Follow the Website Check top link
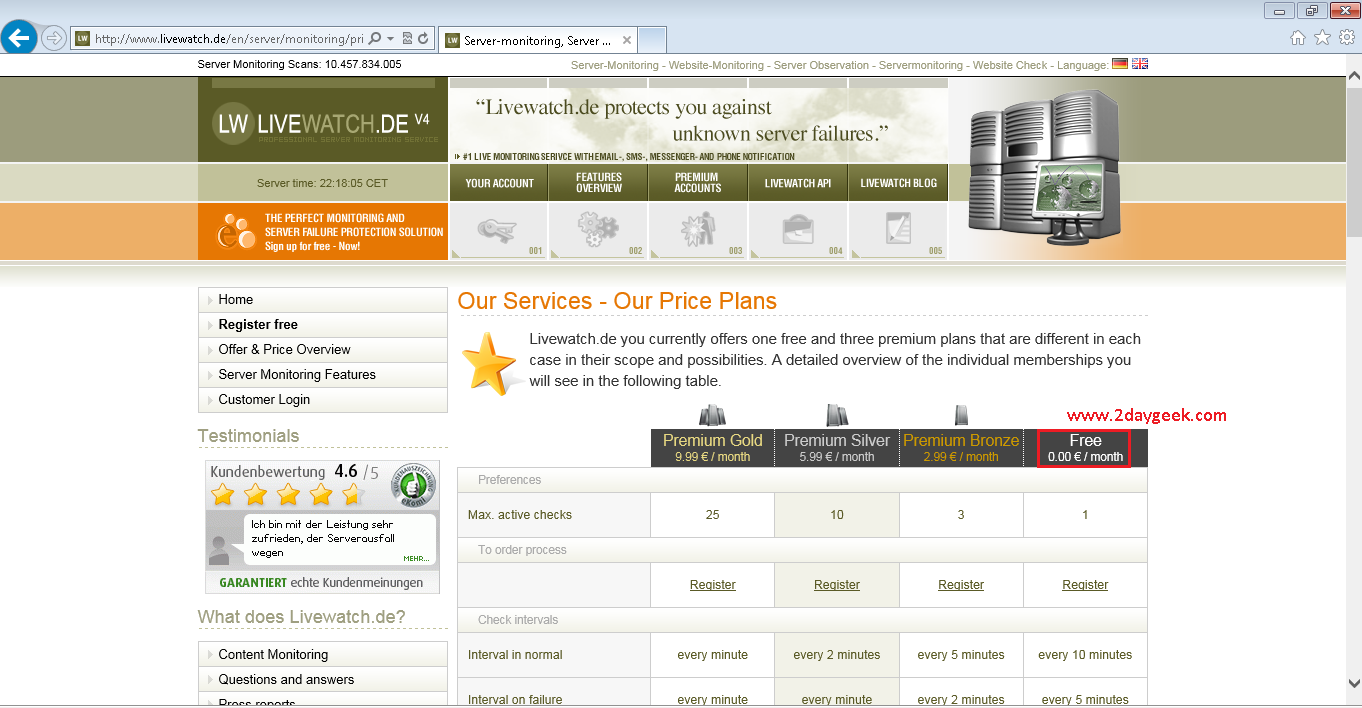The image size is (1362, 708). pyautogui.click(x=1010, y=65)
